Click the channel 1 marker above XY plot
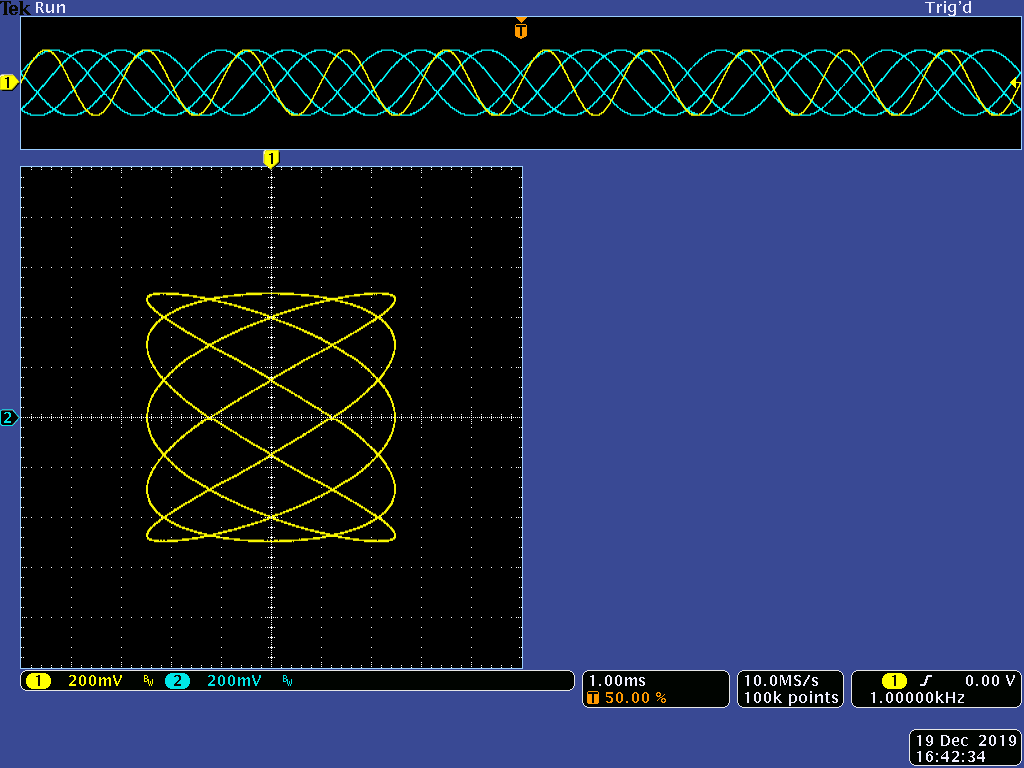 270,158
